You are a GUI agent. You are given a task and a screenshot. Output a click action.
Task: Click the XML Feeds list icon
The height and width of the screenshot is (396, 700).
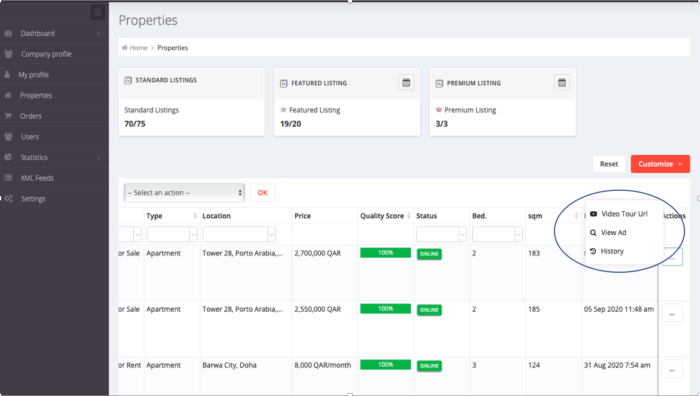coord(8,178)
